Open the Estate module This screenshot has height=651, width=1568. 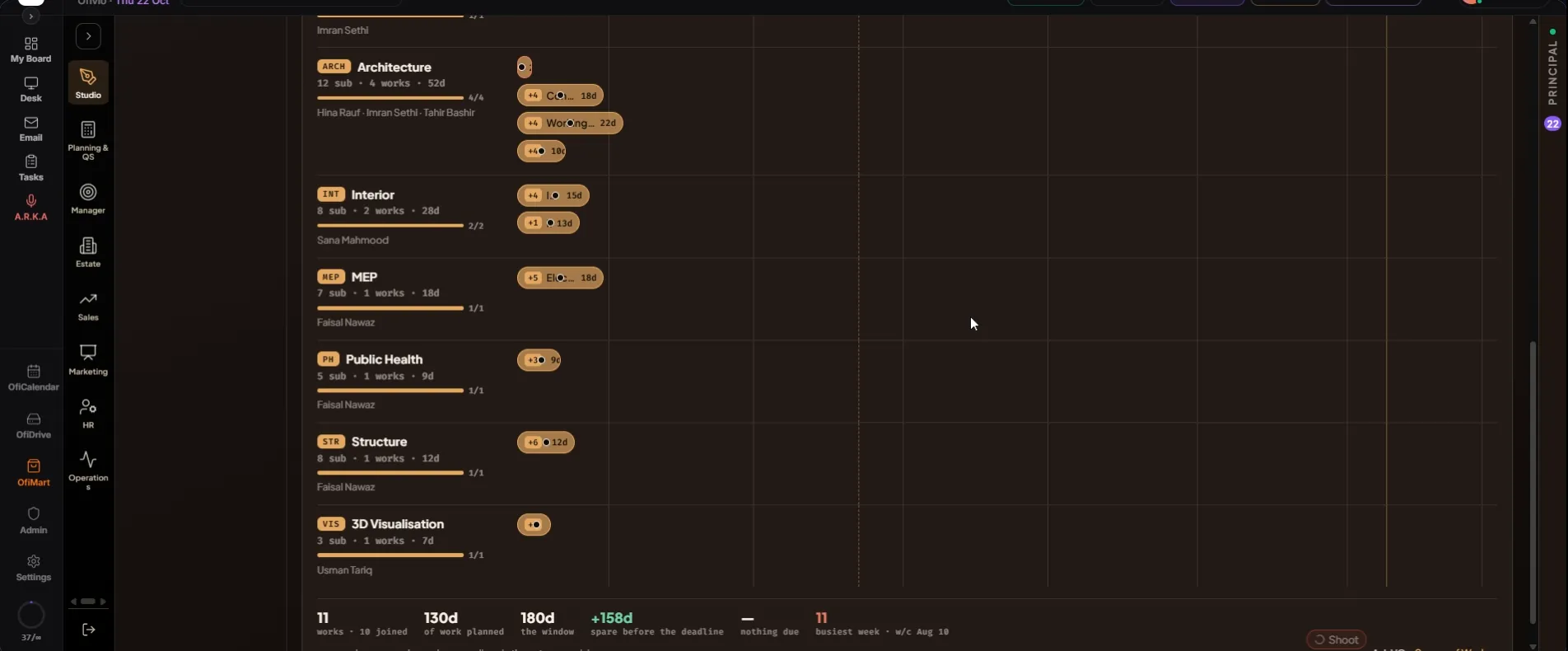pos(88,252)
